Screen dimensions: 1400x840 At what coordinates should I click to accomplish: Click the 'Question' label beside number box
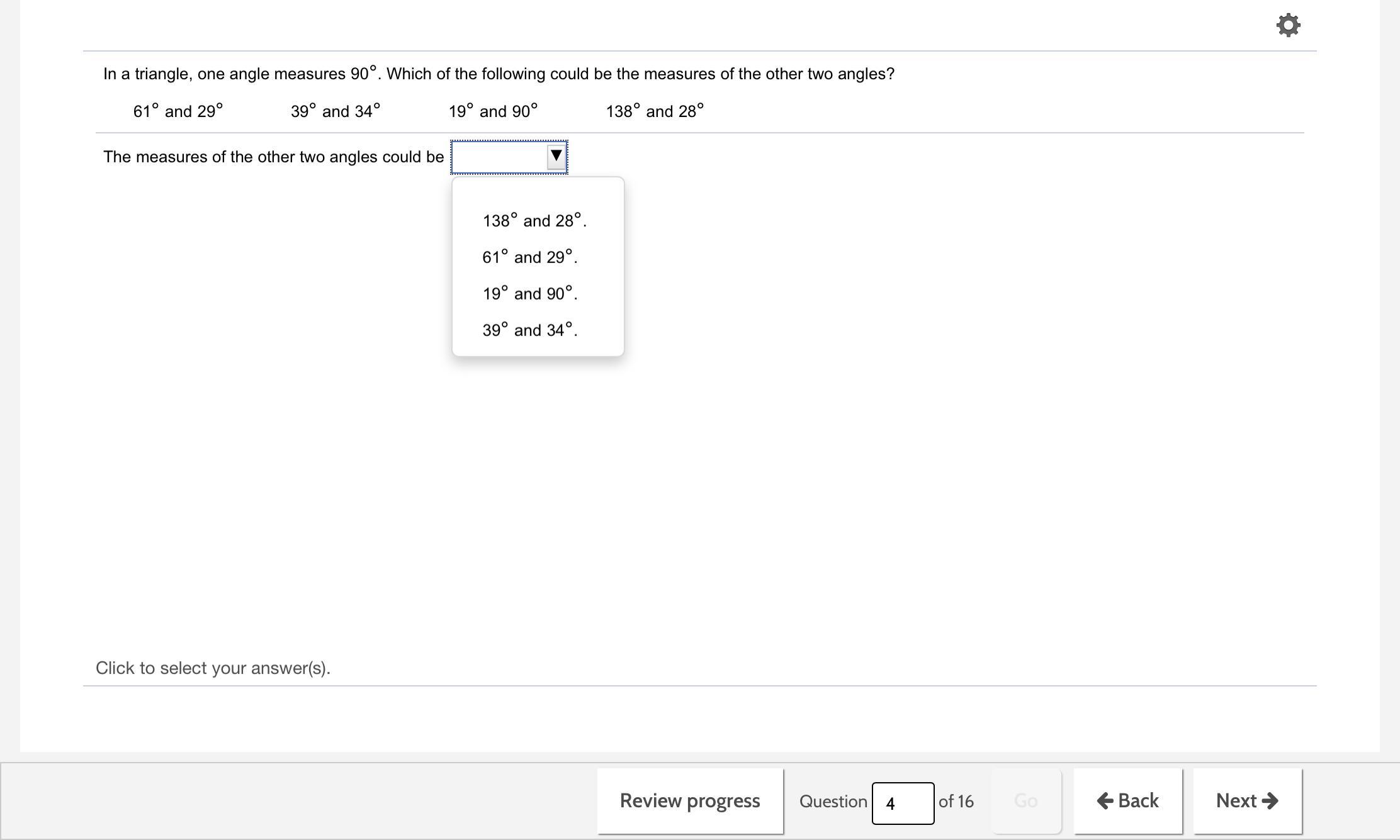point(833,802)
